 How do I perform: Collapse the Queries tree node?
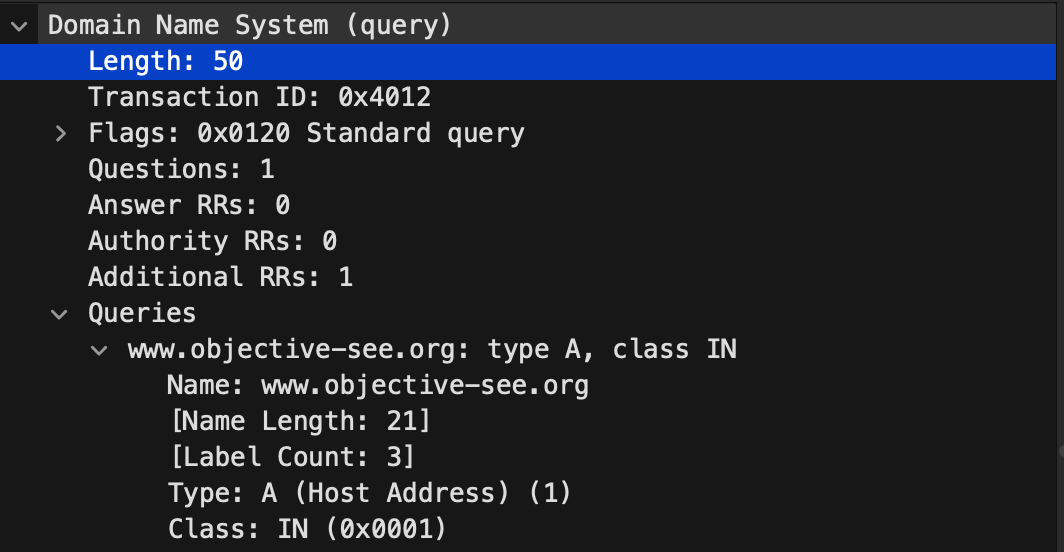(60, 314)
